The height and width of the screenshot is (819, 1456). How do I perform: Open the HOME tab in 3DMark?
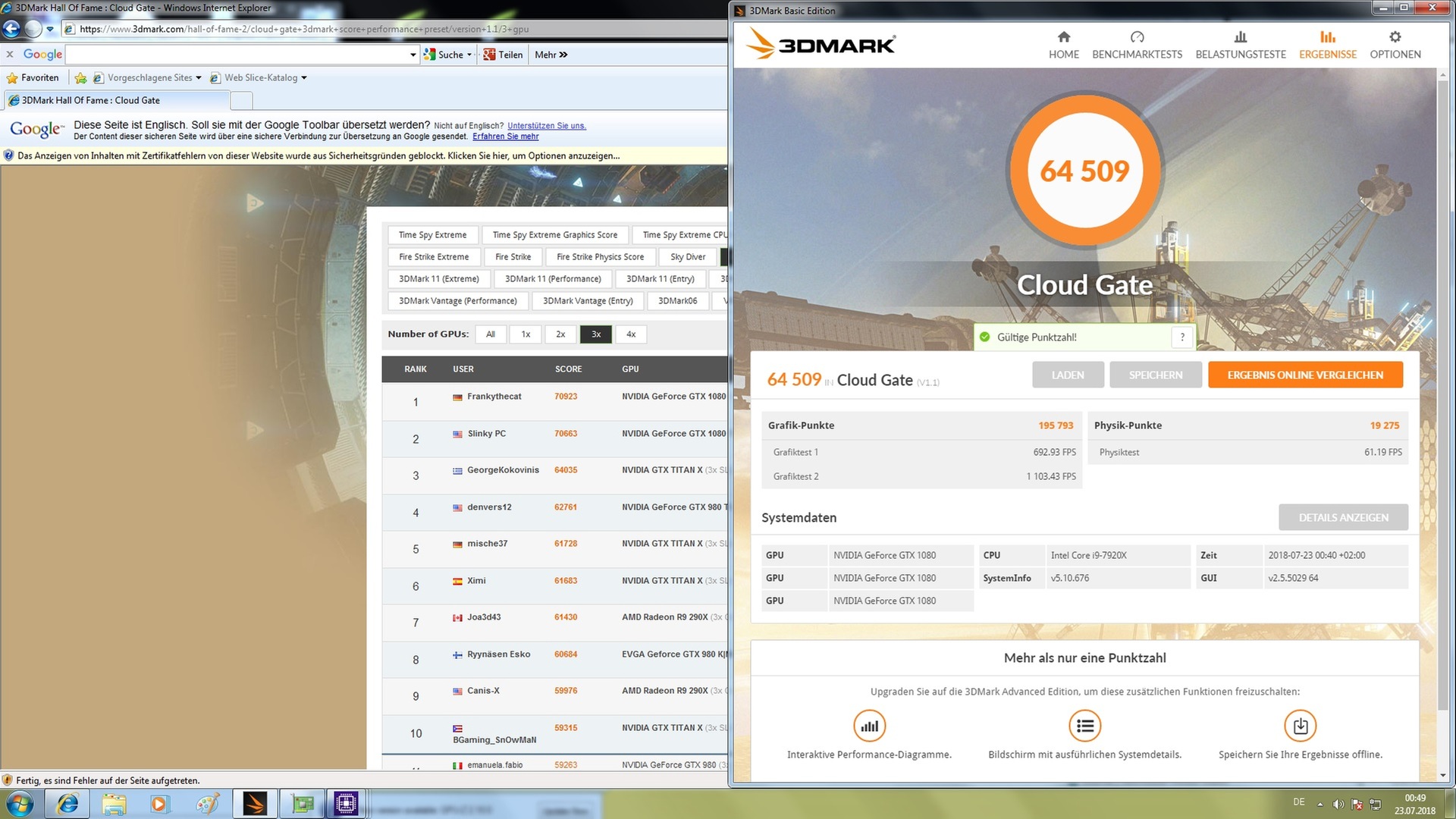point(1063,45)
